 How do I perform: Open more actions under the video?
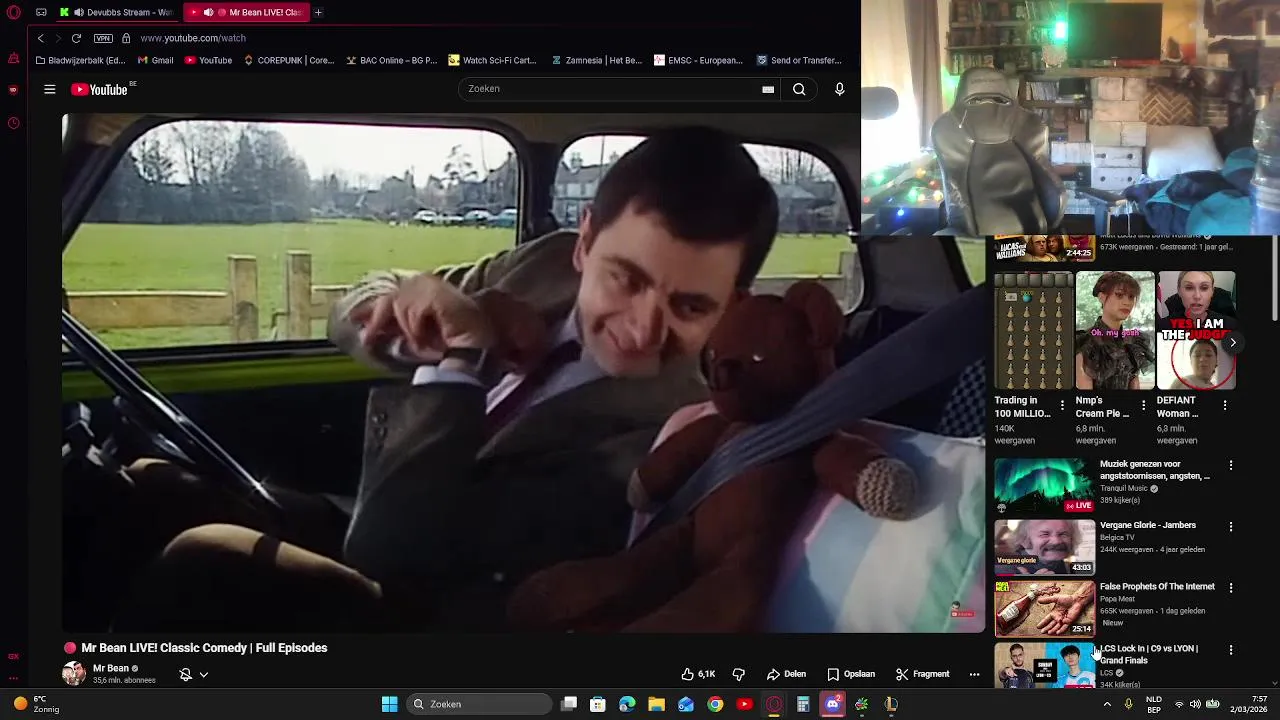point(974,674)
